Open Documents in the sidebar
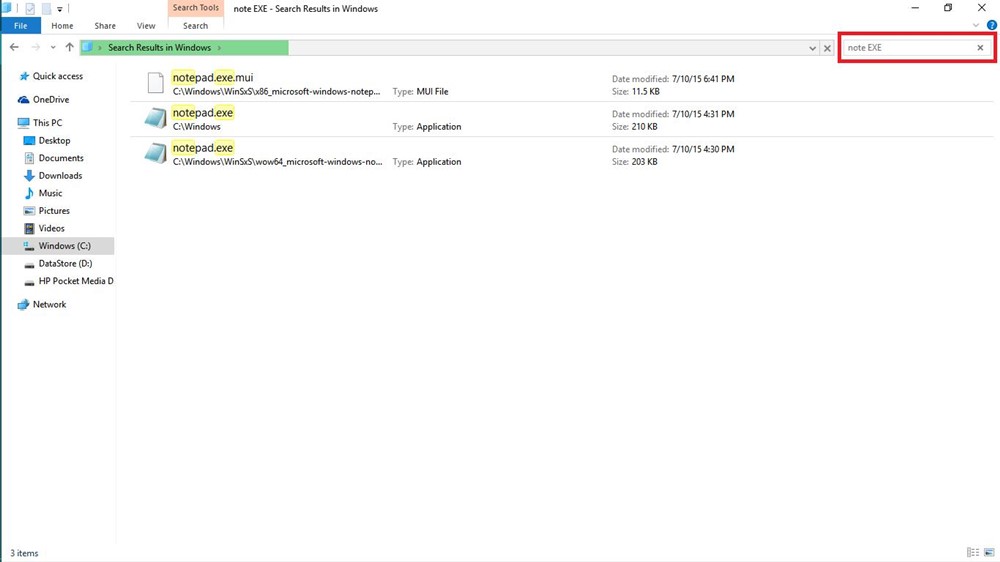1000x562 pixels. tap(61, 158)
